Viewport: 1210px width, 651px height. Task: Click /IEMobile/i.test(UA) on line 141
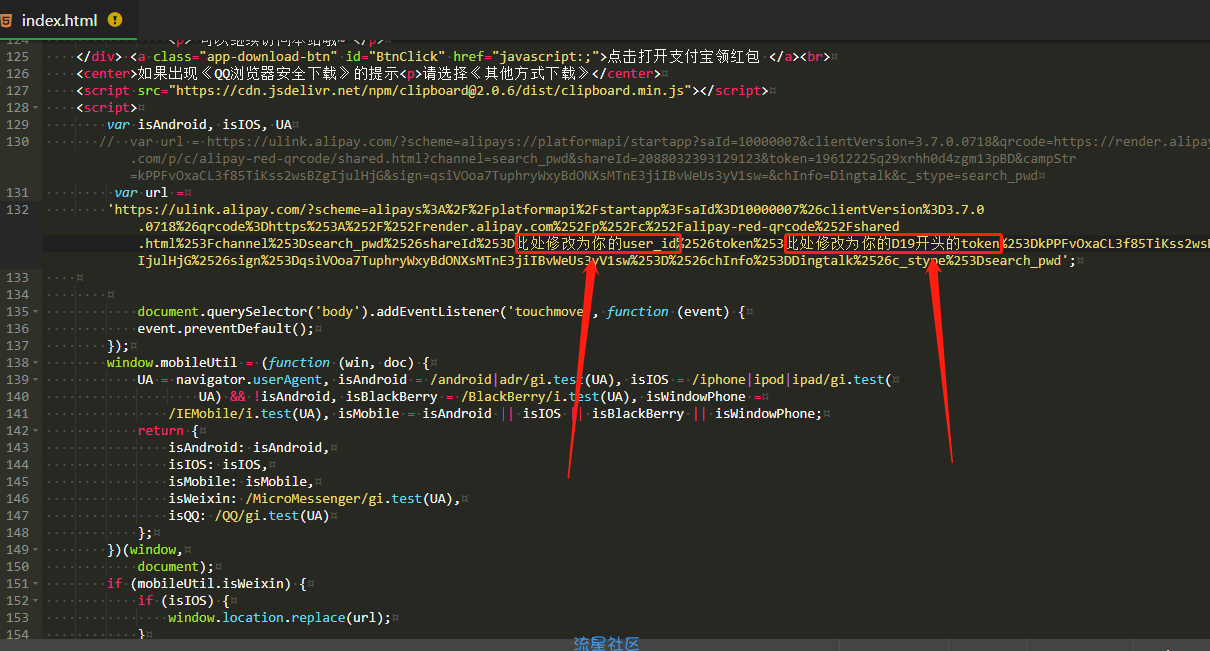pos(245,414)
